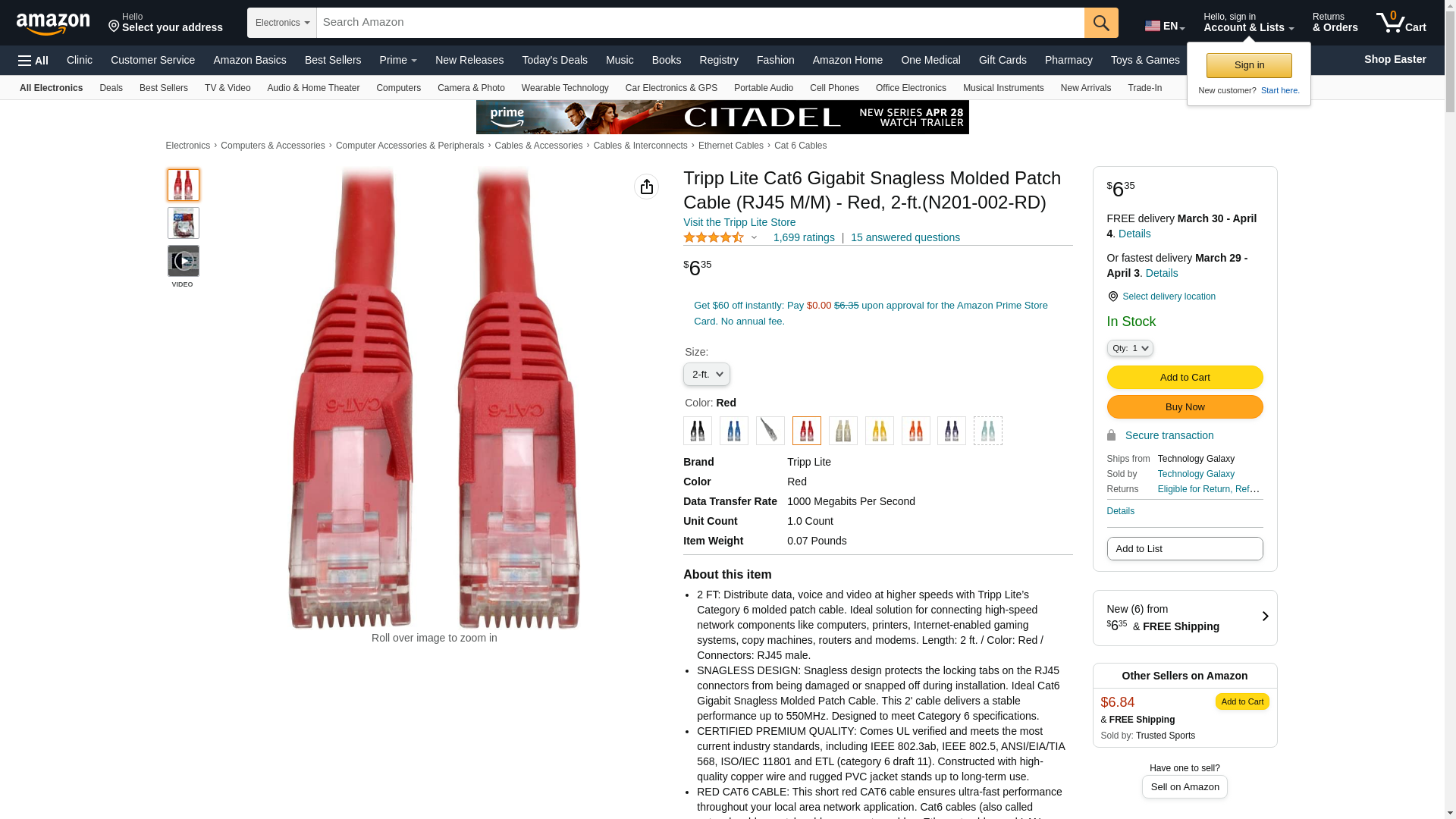
Task: Select delivery location pin icon
Action: coord(1112,297)
